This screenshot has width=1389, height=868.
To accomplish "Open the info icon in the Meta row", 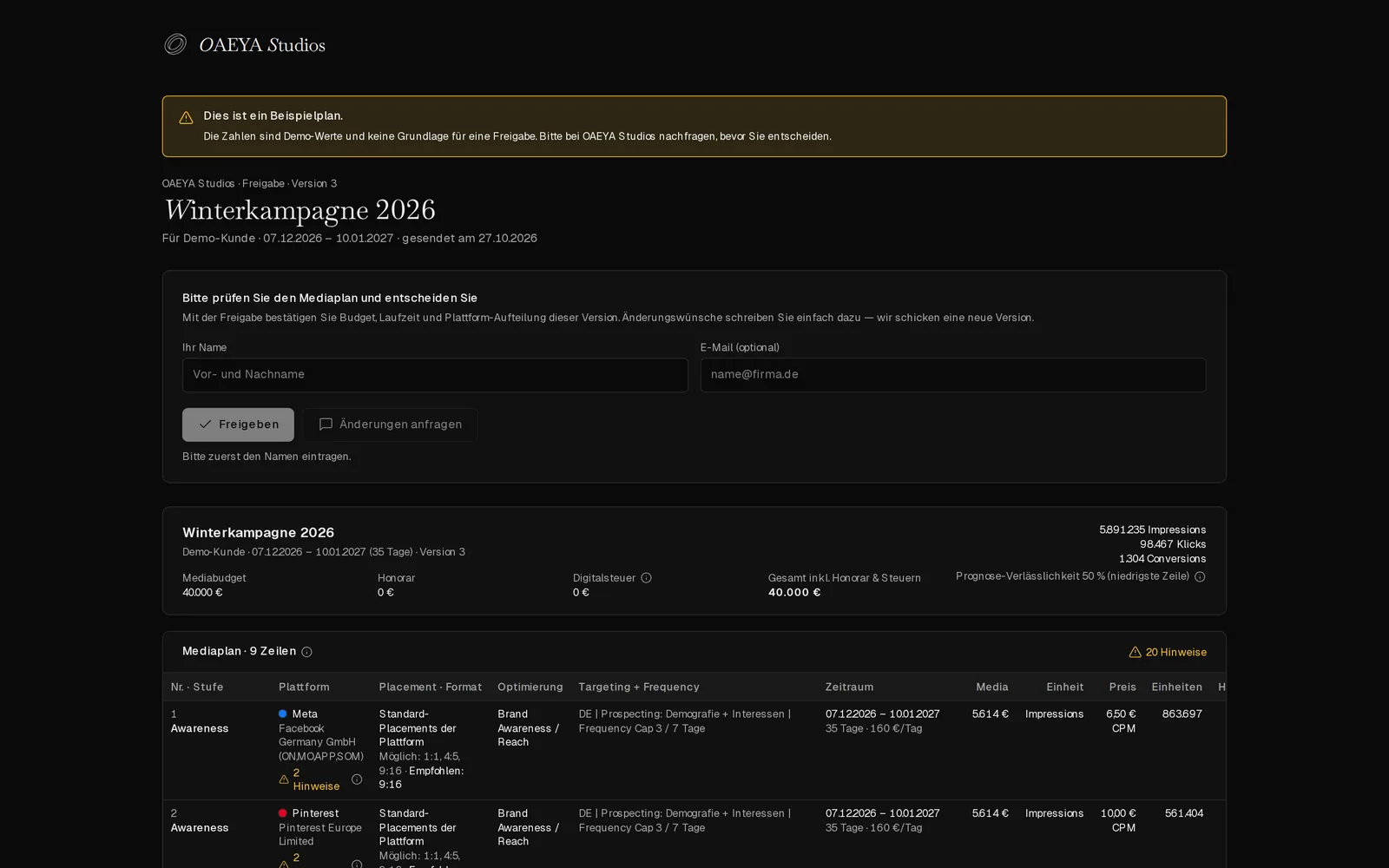I will pos(357,779).
